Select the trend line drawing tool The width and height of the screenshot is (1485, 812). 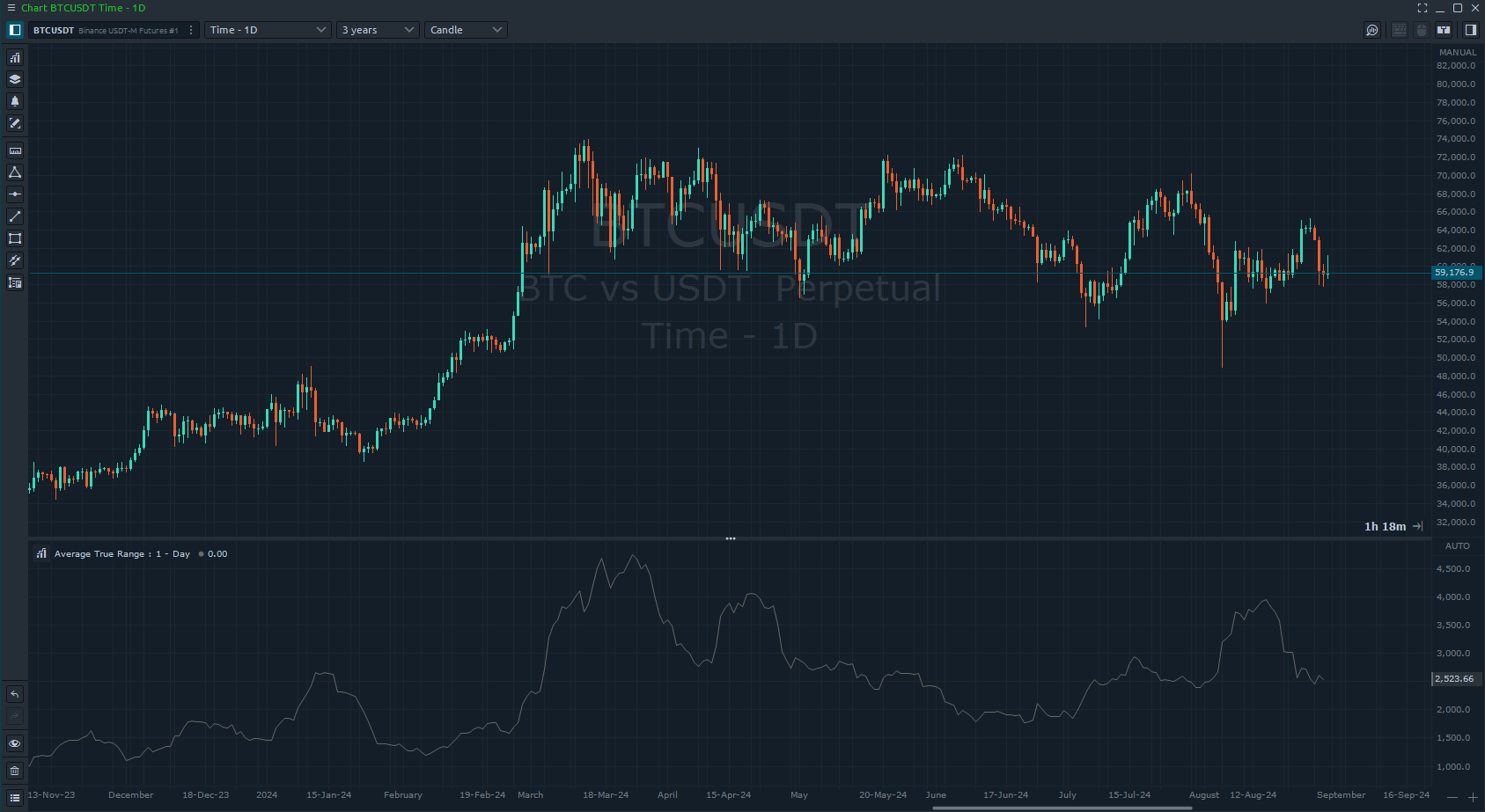tap(15, 216)
